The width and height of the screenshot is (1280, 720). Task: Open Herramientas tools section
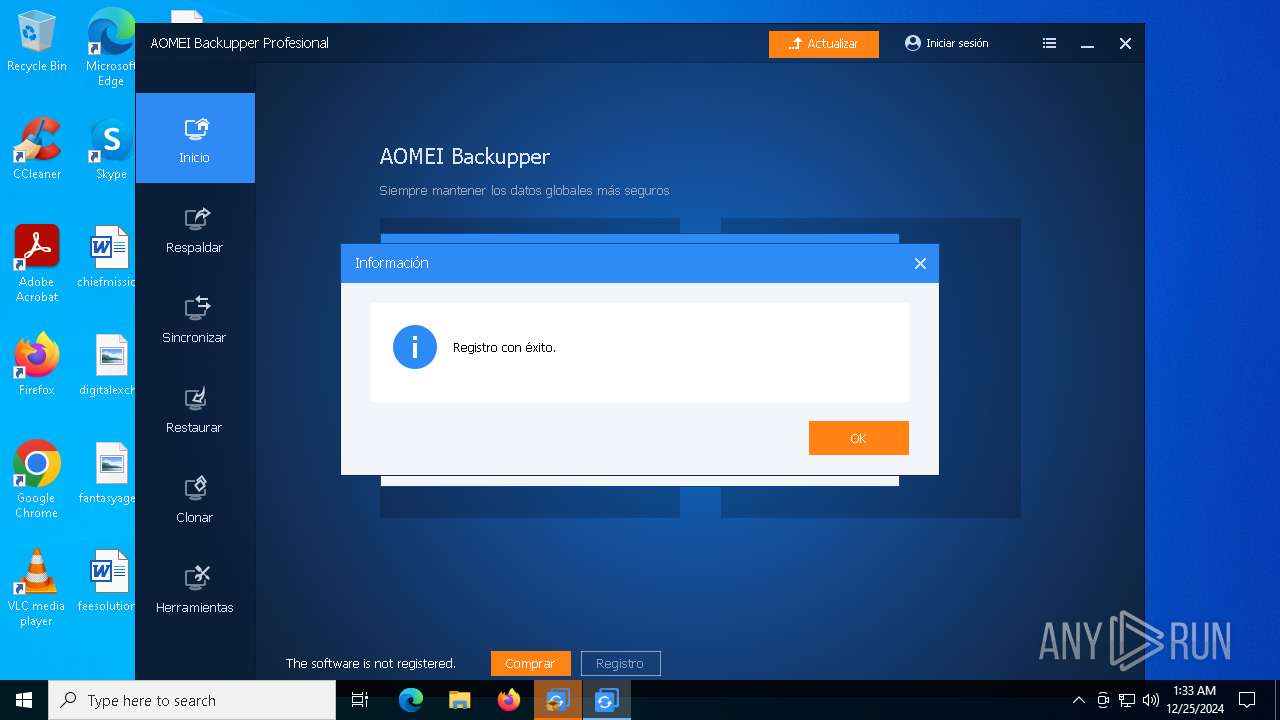[195, 588]
